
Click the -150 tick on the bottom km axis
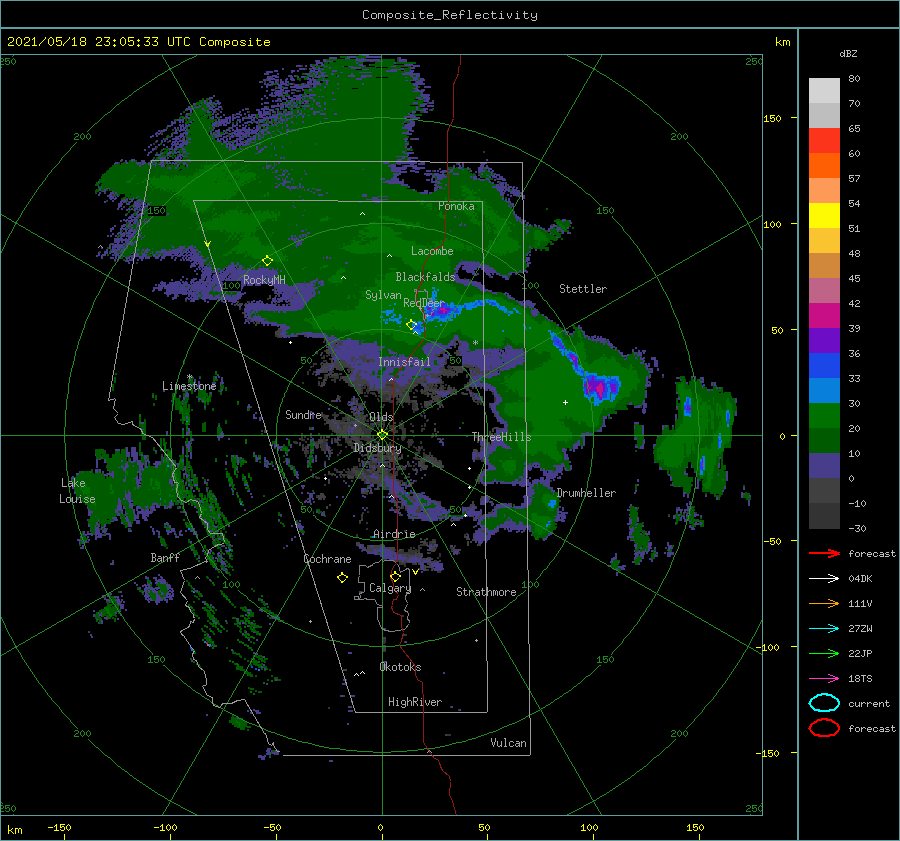point(59,827)
